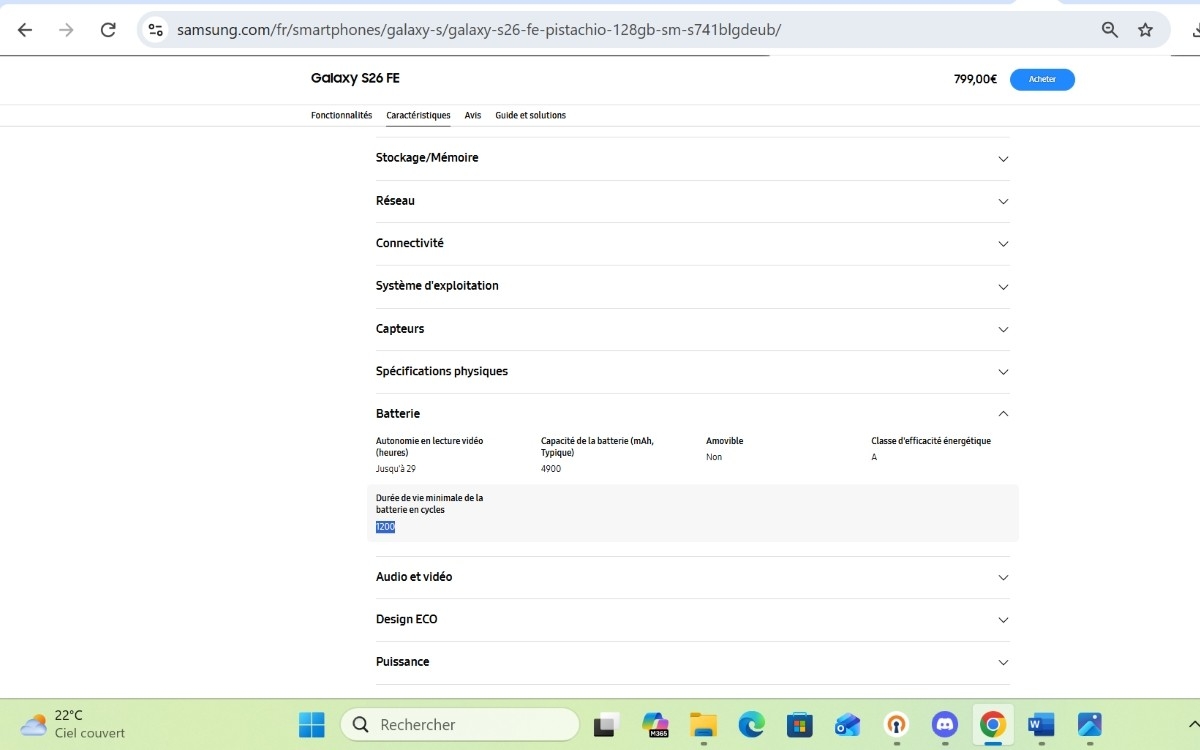The image size is (1200, 750).
Task: Collapse the Batterie section
Action: [x=693, y=413]
